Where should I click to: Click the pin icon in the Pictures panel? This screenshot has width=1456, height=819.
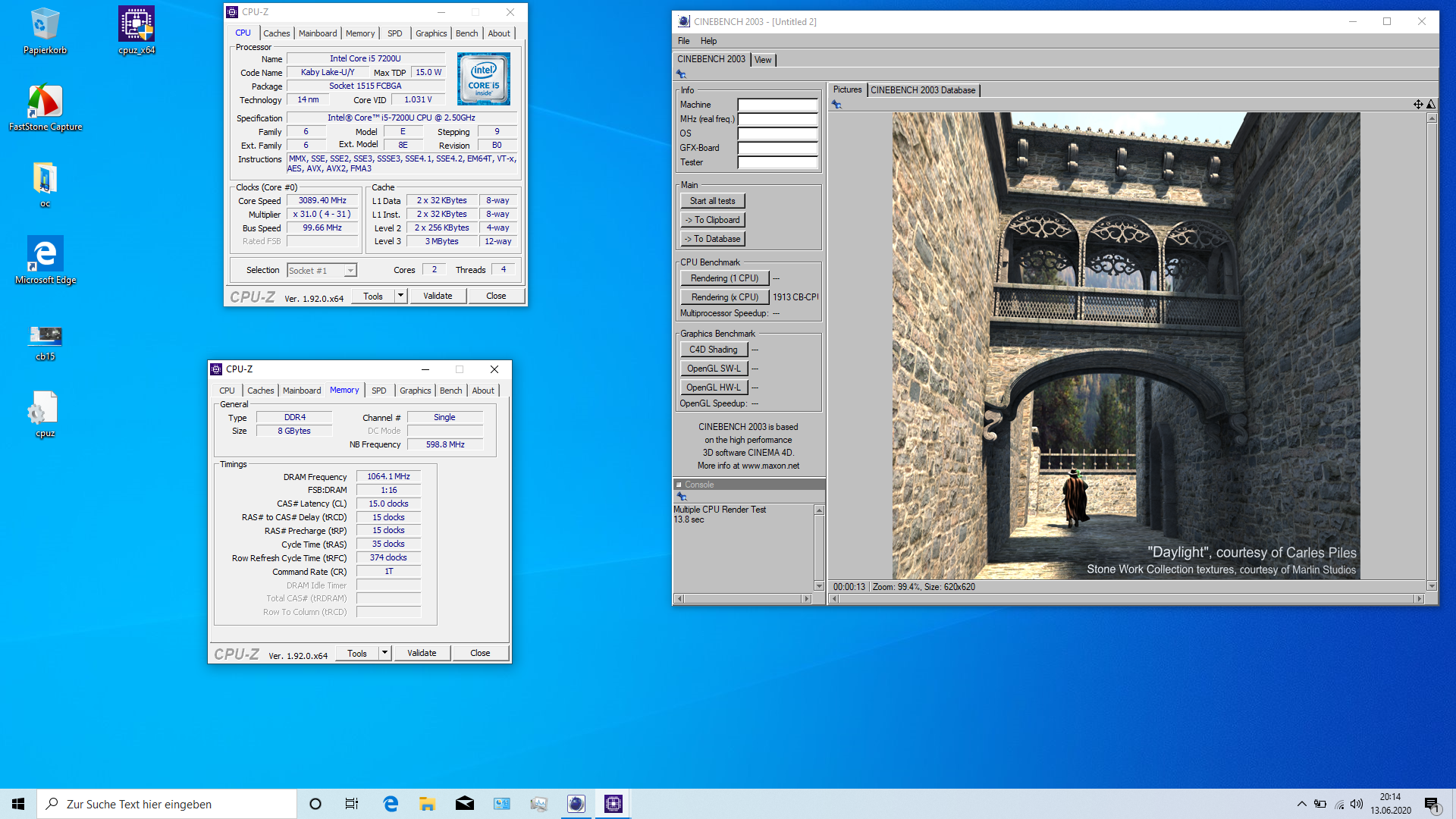[836, 105]
